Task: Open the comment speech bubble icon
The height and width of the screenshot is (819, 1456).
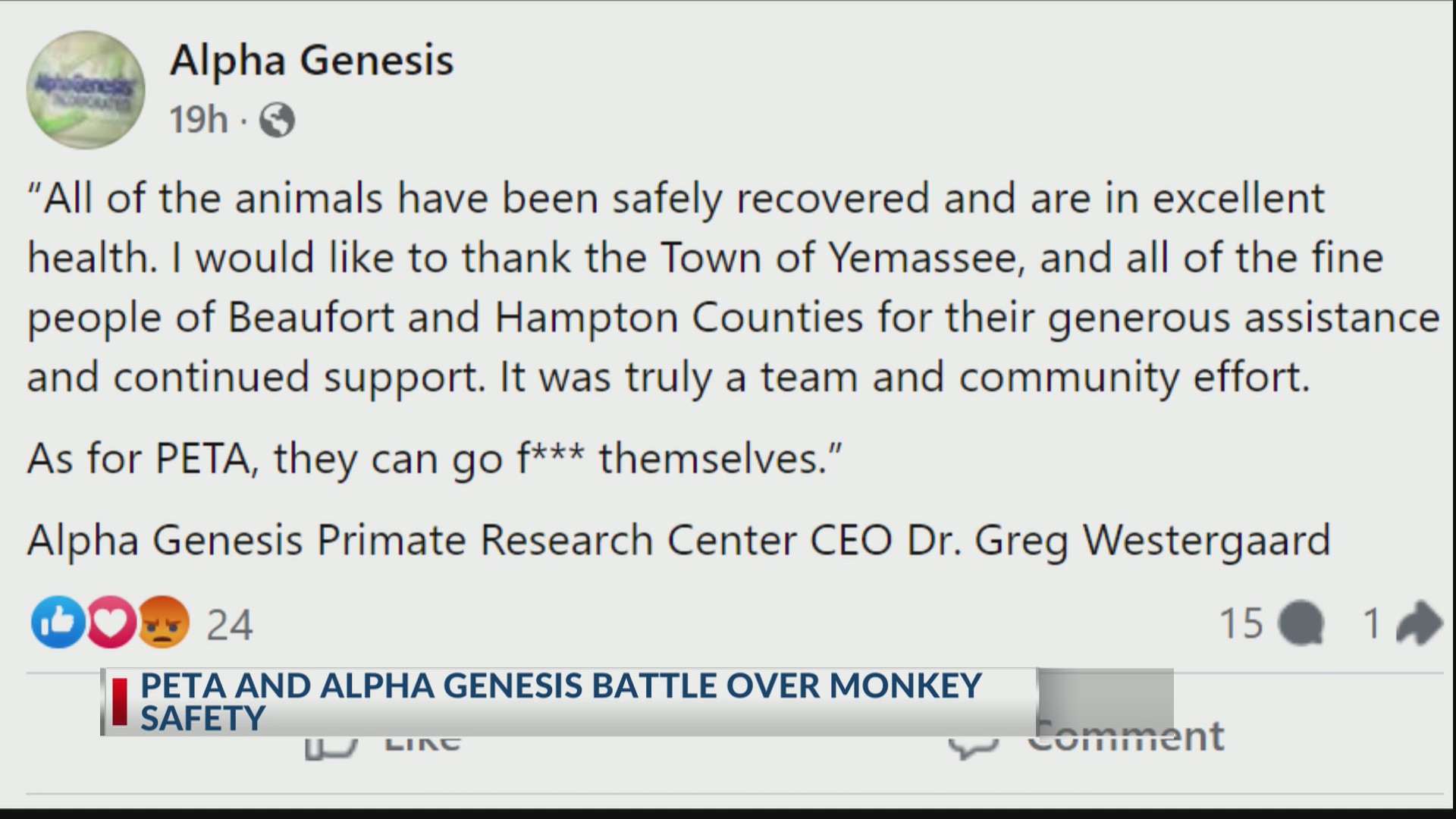Action: pyautogui.click(x=1301, y=623)
